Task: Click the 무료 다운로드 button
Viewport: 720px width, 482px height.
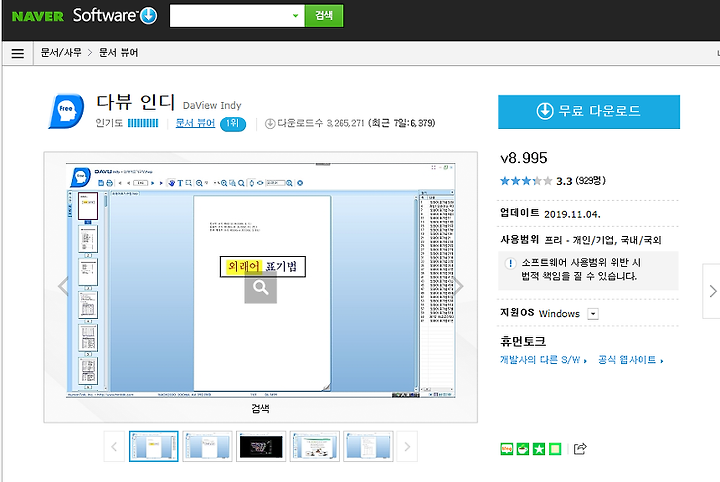Action: [x=589, y=112]
